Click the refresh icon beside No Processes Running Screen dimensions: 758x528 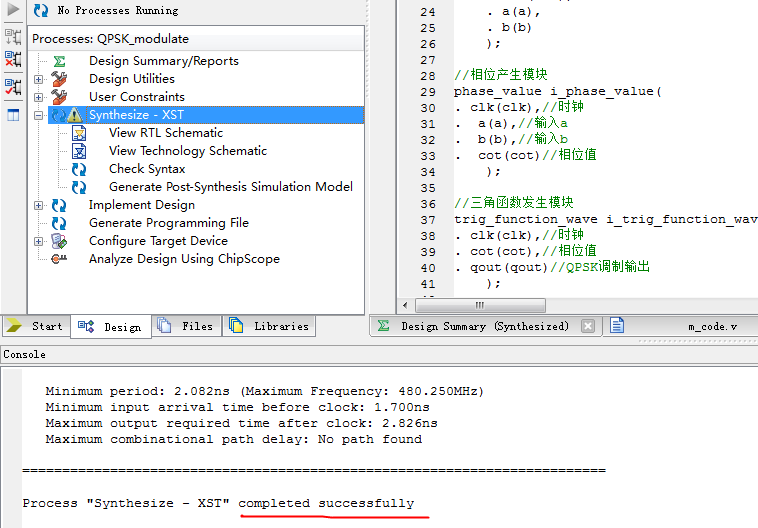click(x=41, y=10)
